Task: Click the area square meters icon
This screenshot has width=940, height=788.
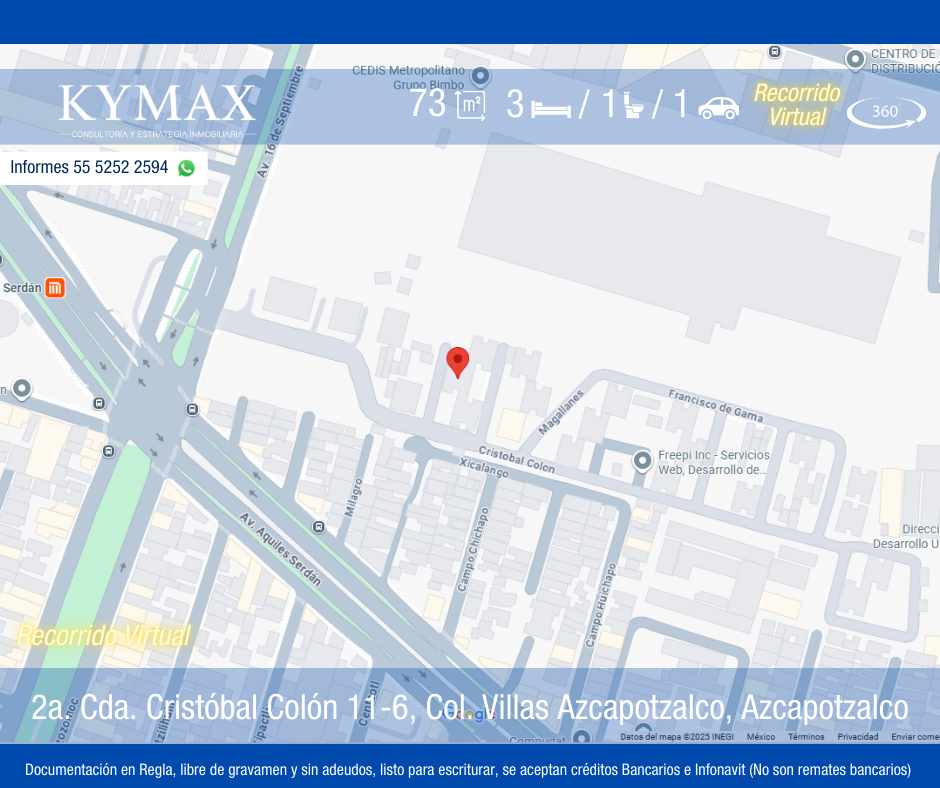Action: (471, 106)
